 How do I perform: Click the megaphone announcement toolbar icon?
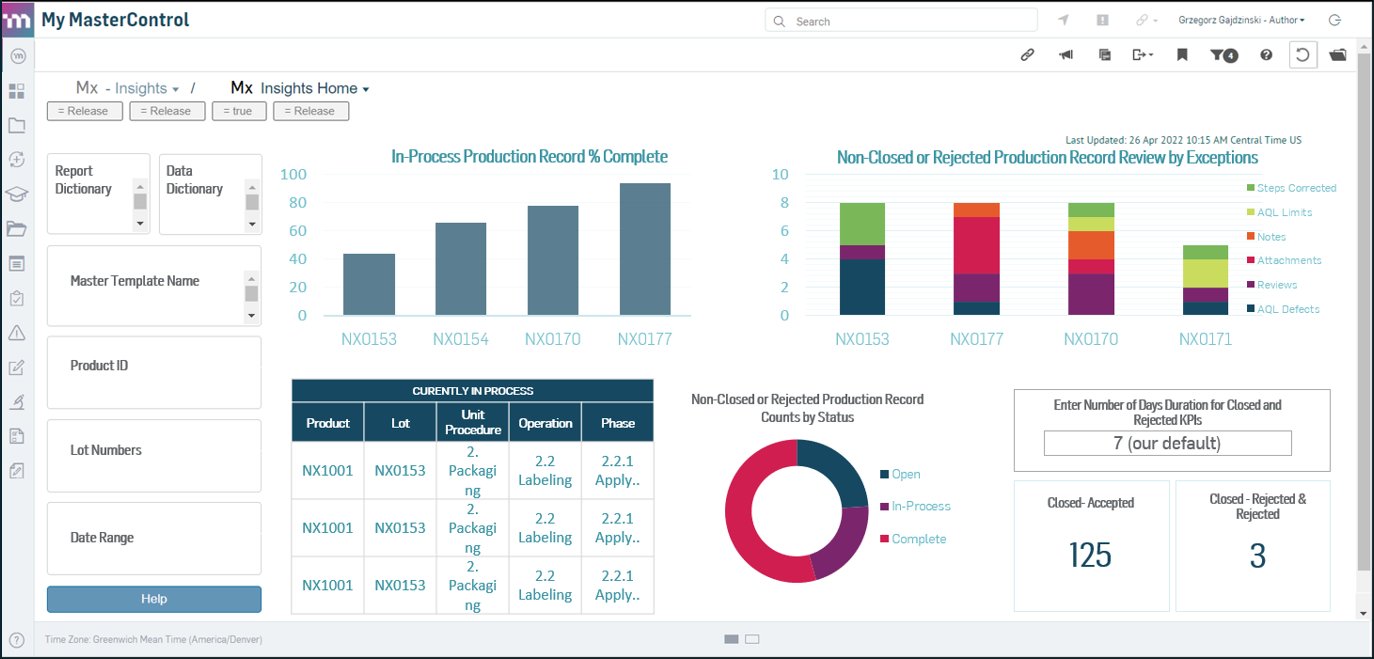point(1066,55)
